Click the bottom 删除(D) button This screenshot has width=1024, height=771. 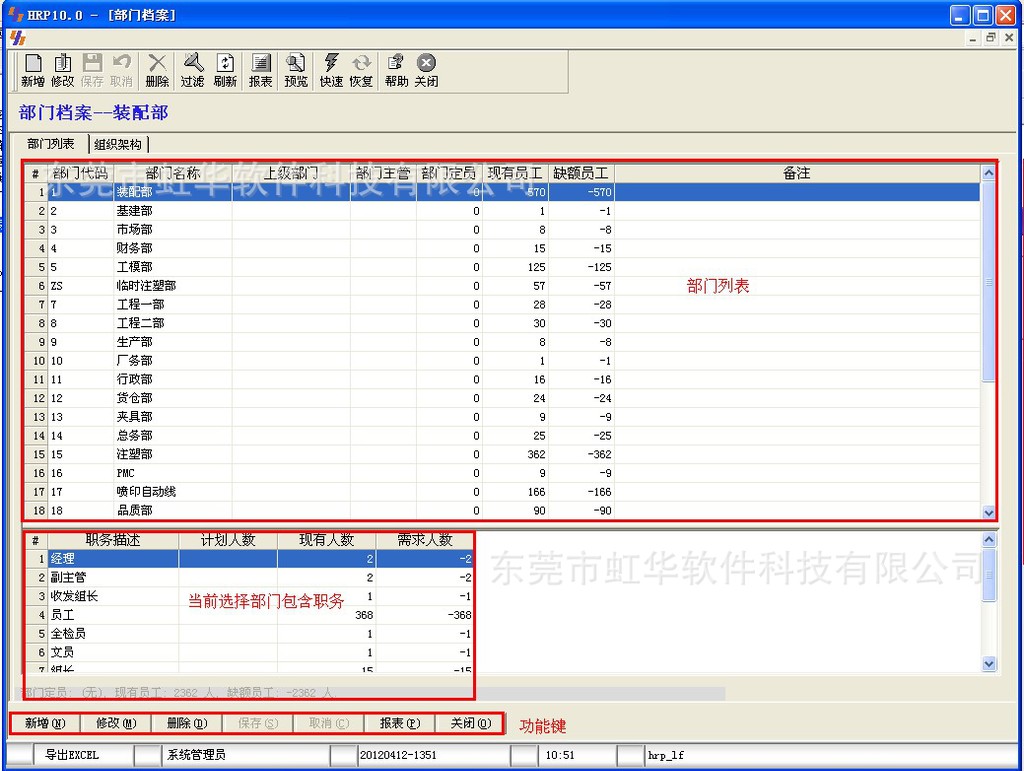tap(187, 723)
